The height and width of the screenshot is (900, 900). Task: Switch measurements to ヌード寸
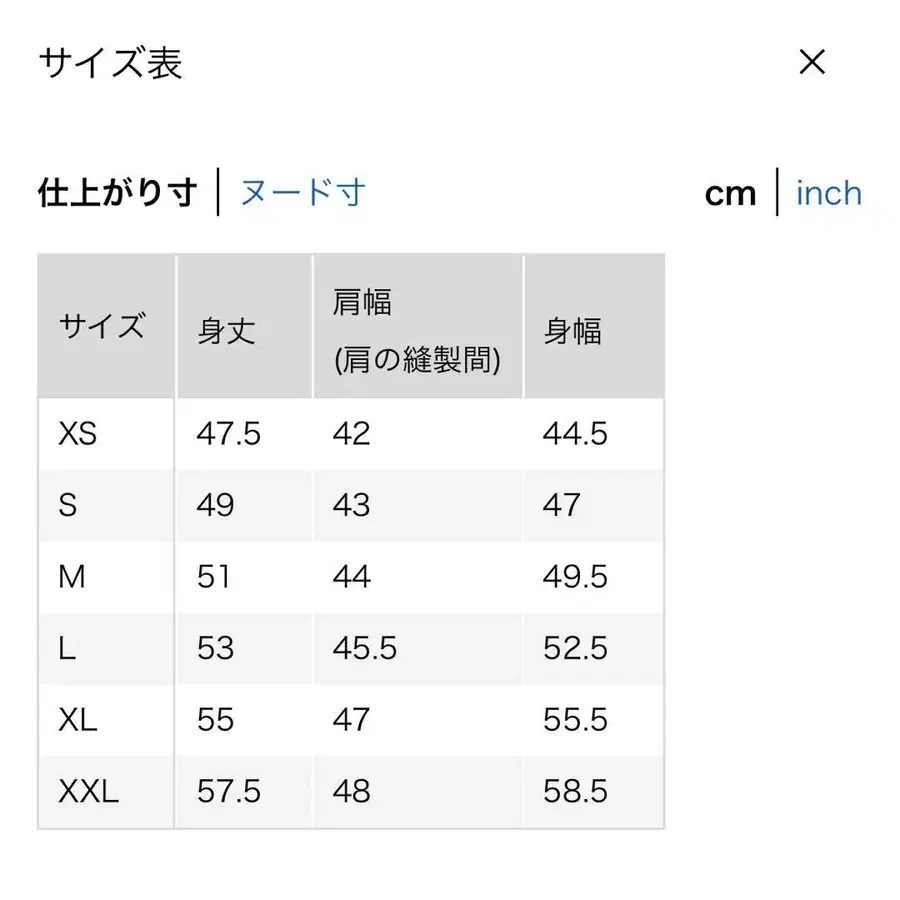coord(301,191)
